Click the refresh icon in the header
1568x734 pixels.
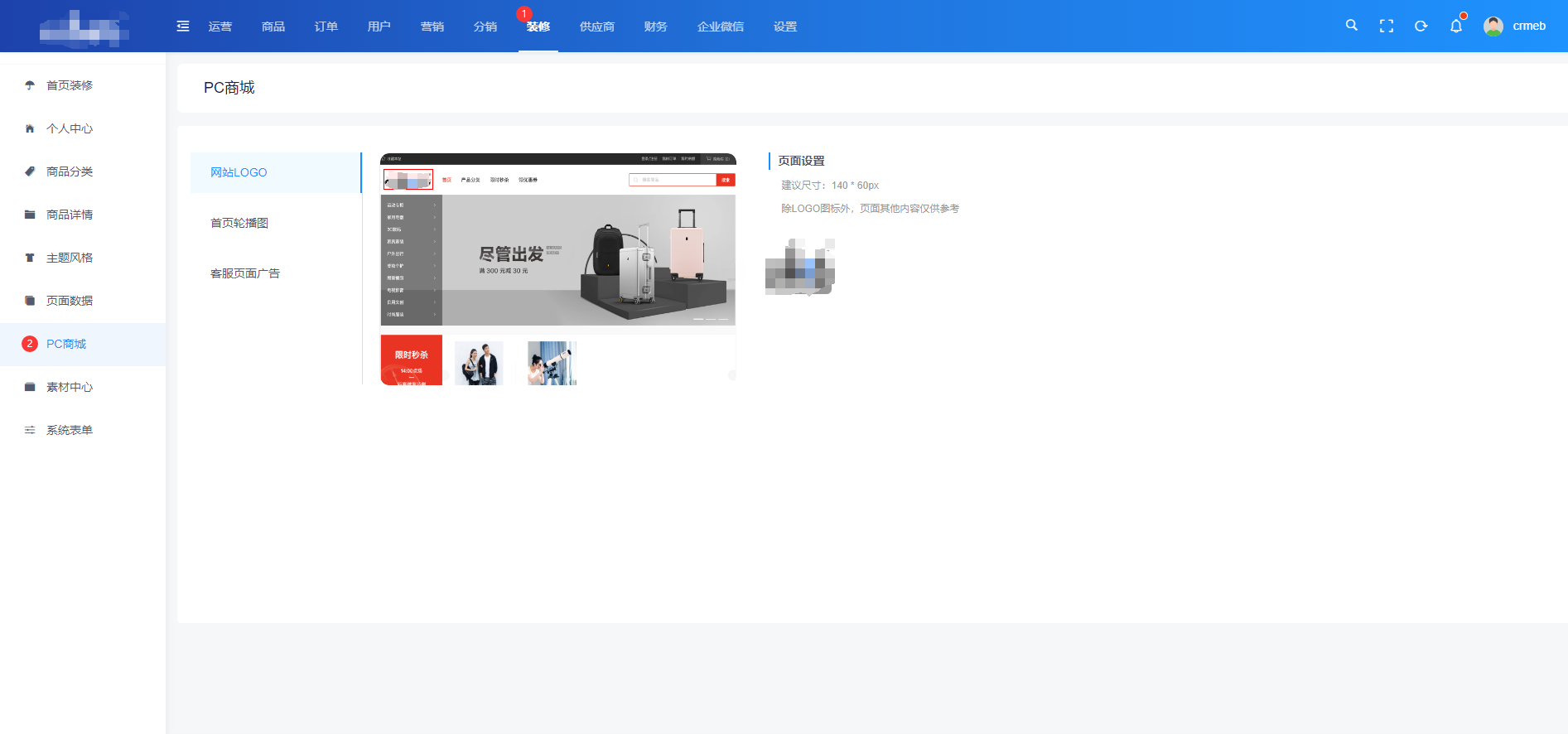pos(1421,27)
